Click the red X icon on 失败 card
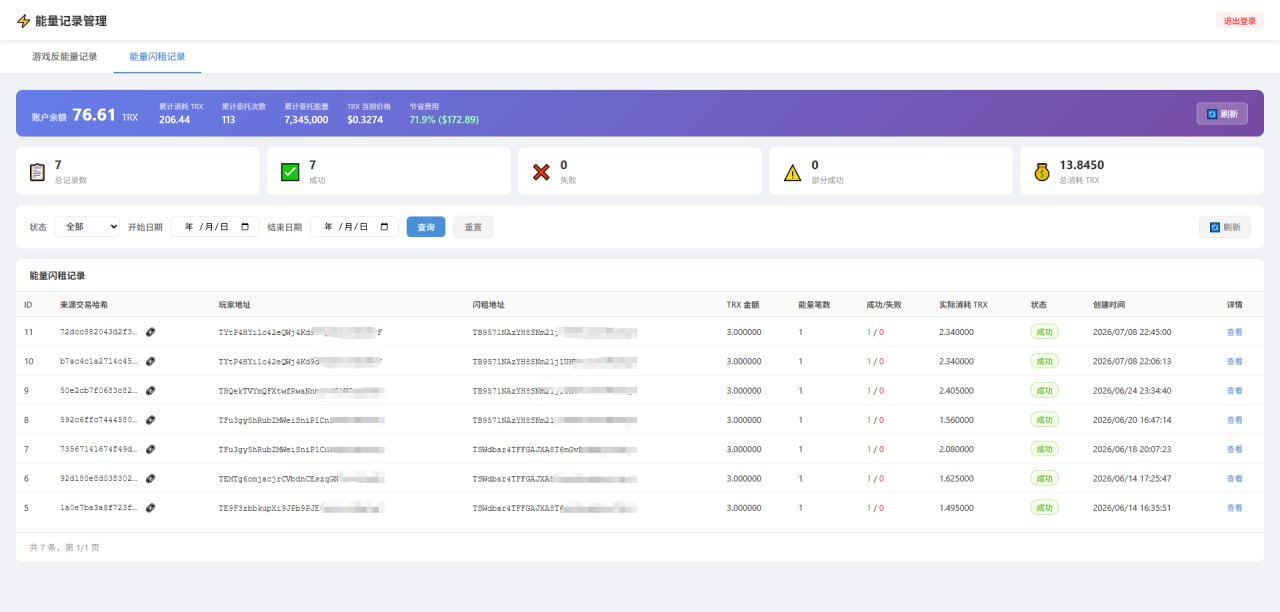This screenshot has height=612, width=1280. pyautogui.click(x=541, y=172)
